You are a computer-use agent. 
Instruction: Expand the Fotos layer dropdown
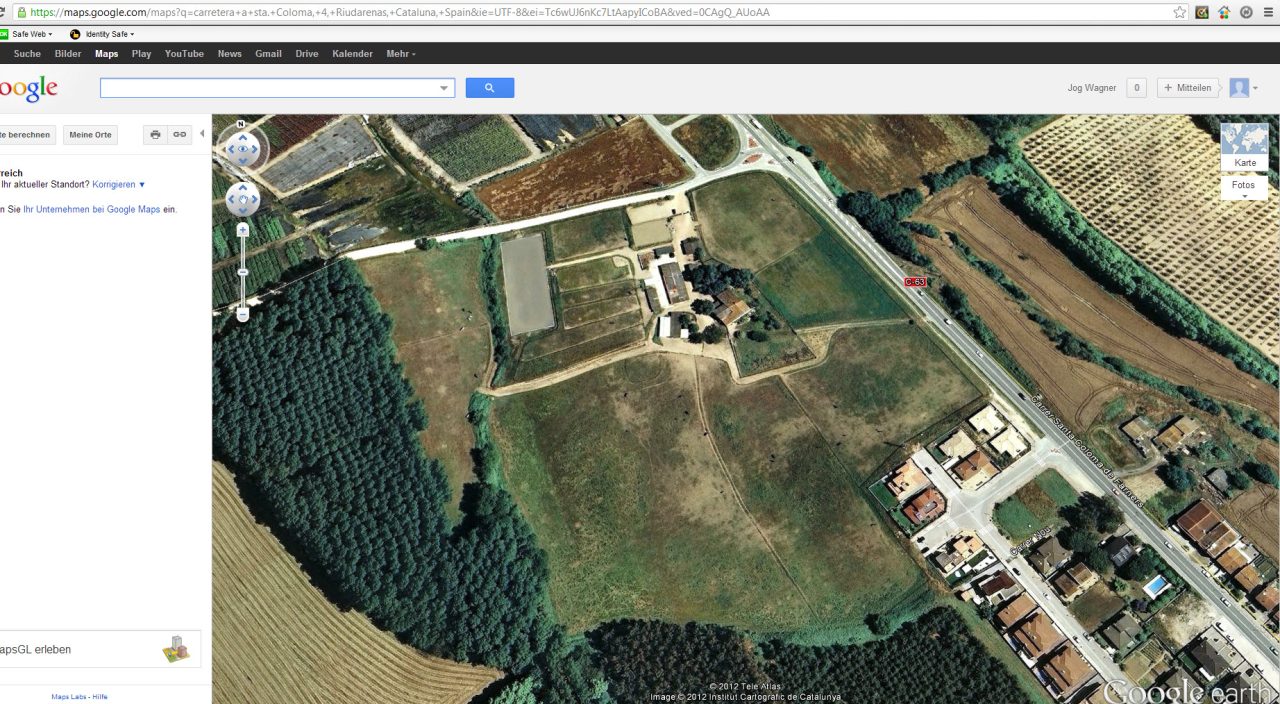pyautogui.click(x=1244, y=188)
